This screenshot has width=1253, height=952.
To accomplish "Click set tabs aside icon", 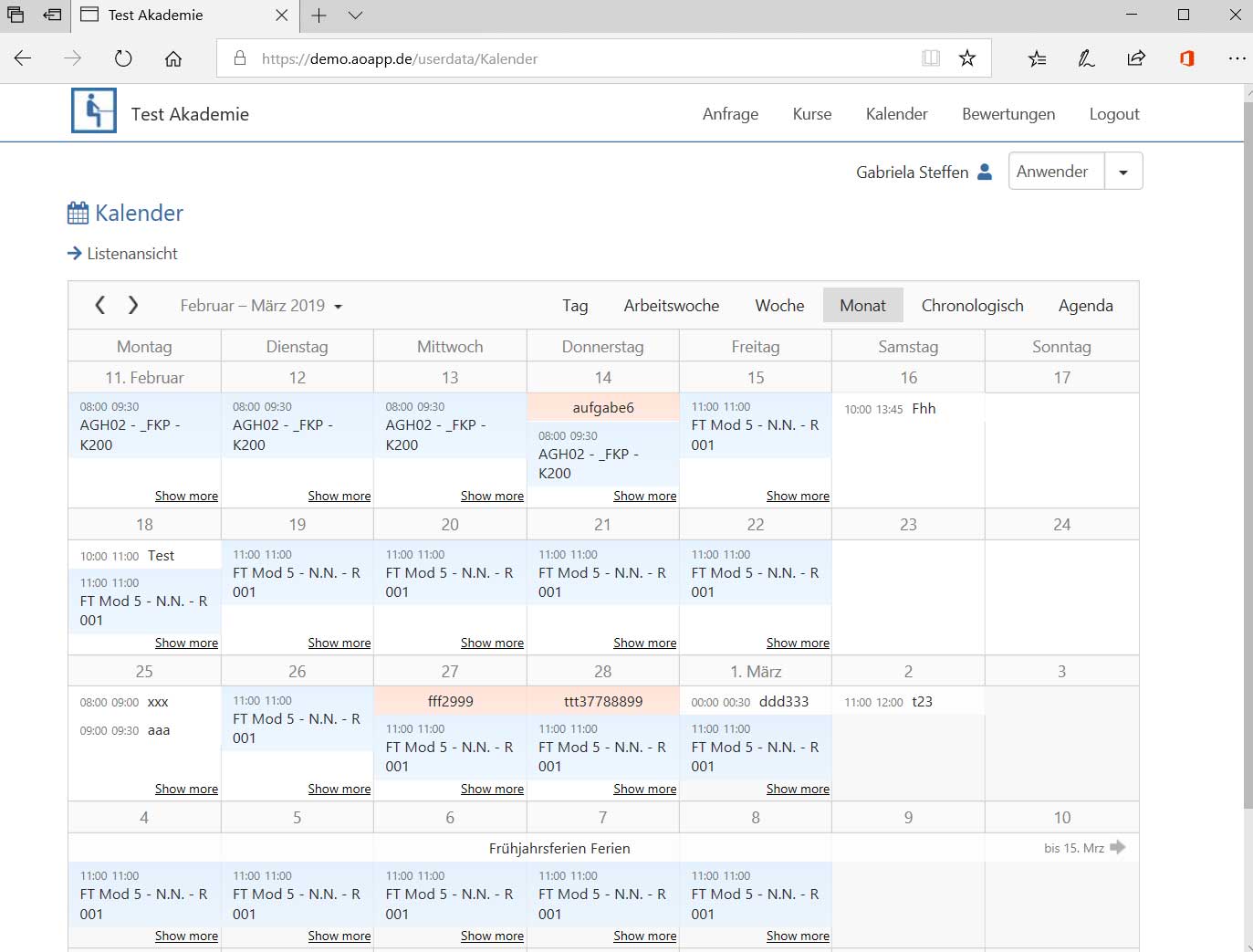I will (x=52, y=15).
